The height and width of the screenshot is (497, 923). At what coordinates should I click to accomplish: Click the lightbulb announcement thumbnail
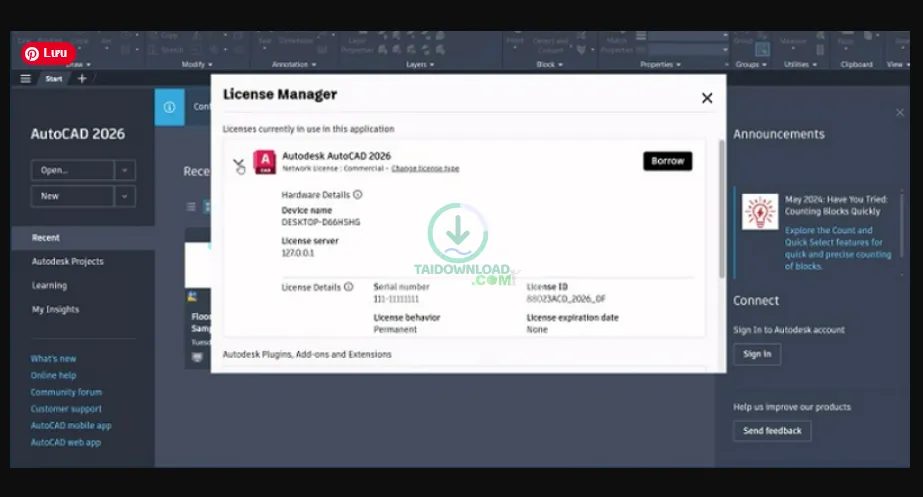[760, 212]
